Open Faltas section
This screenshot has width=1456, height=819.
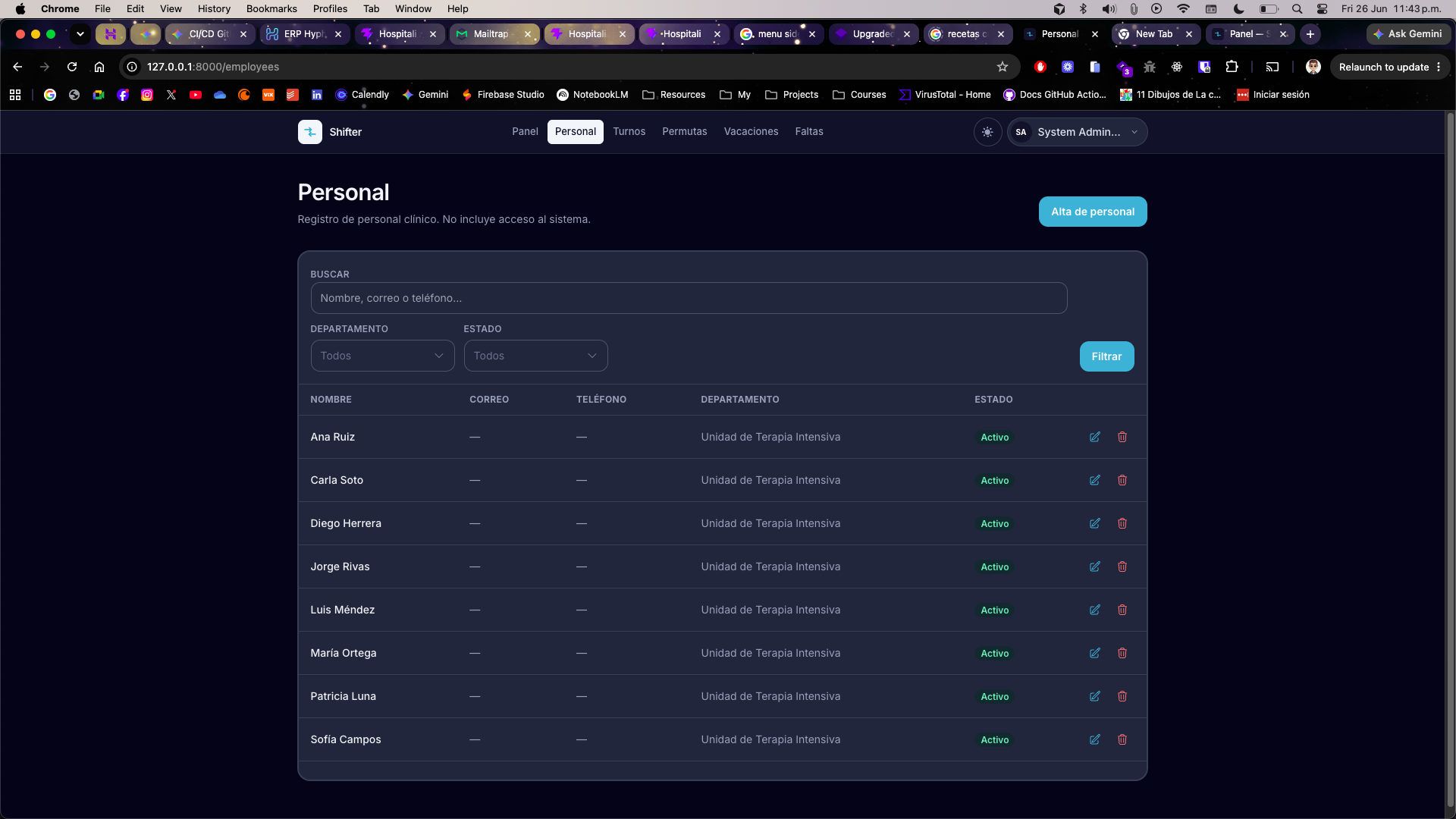pos(809,132)
